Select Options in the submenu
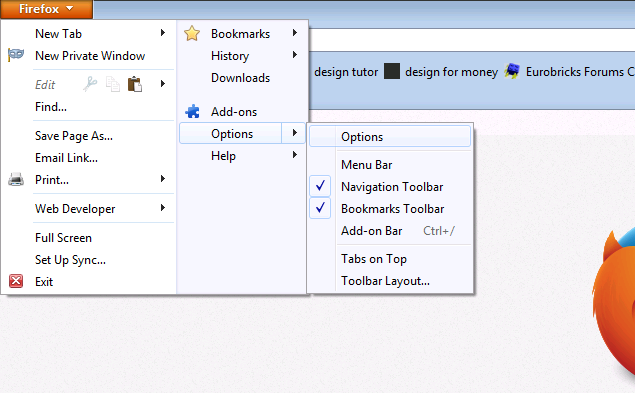The image size is (635, 393). pos(390,137)
